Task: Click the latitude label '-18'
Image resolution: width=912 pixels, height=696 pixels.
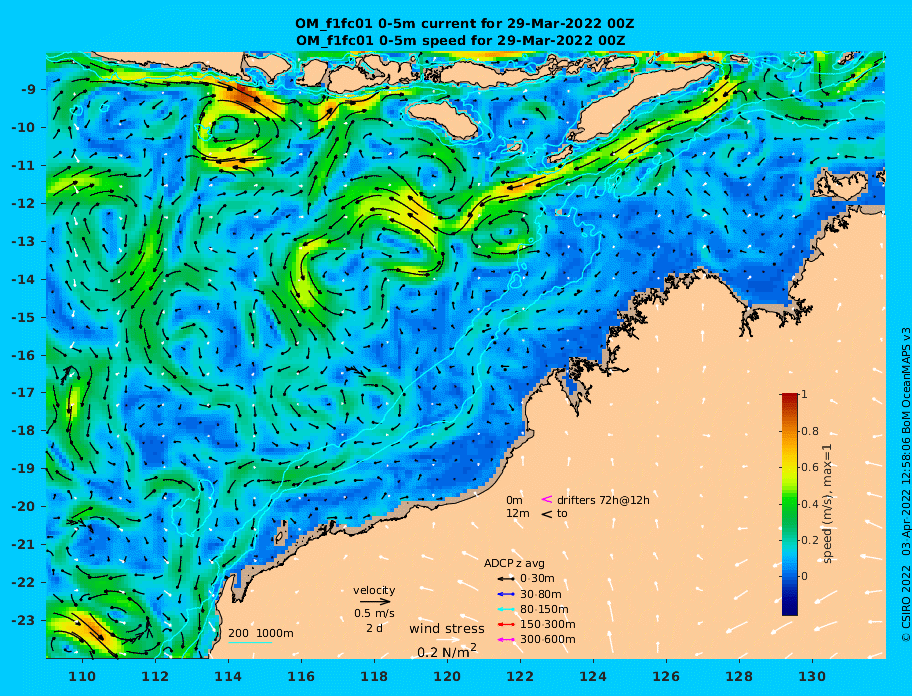Action: point(23,430)
